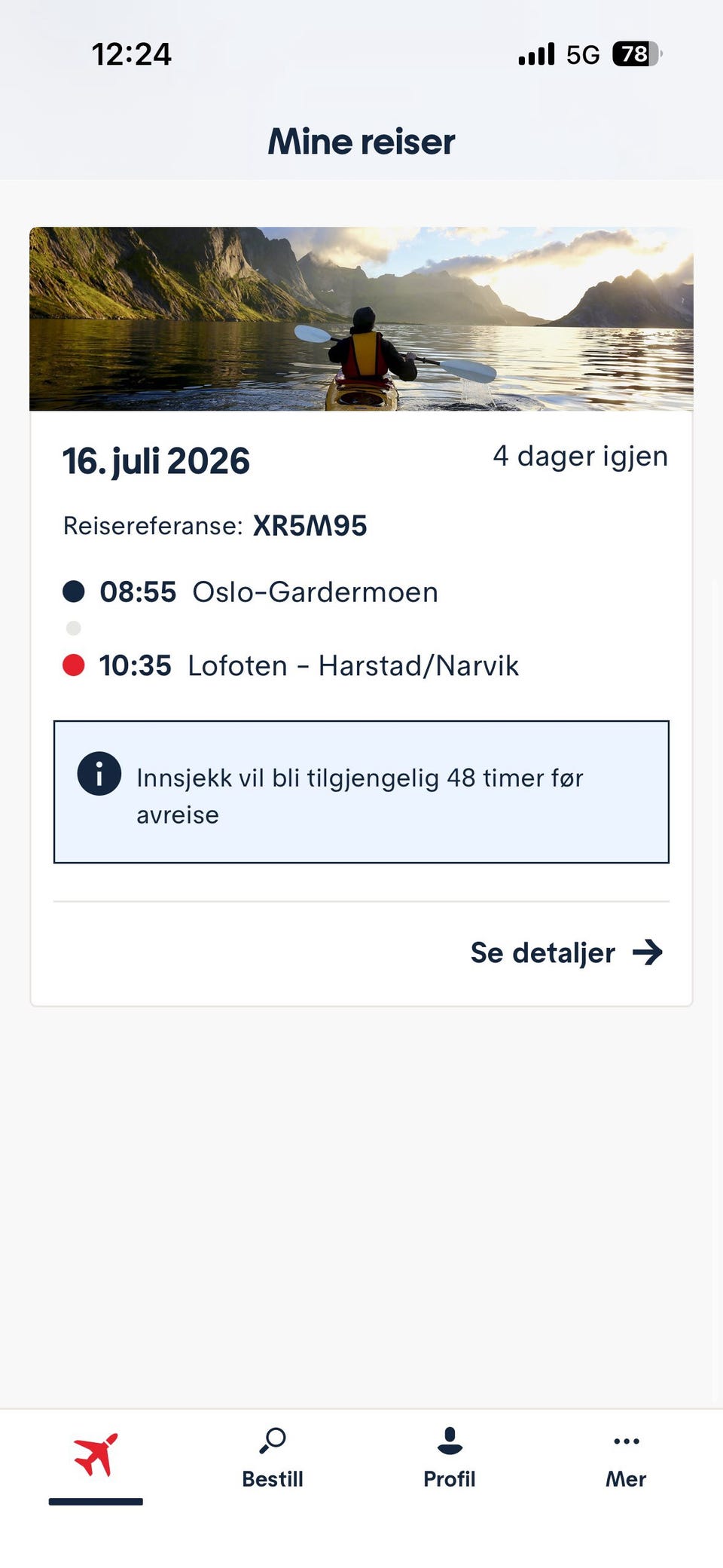
Task: Click the info icon in check-in notice
Action: click(99, 774)
